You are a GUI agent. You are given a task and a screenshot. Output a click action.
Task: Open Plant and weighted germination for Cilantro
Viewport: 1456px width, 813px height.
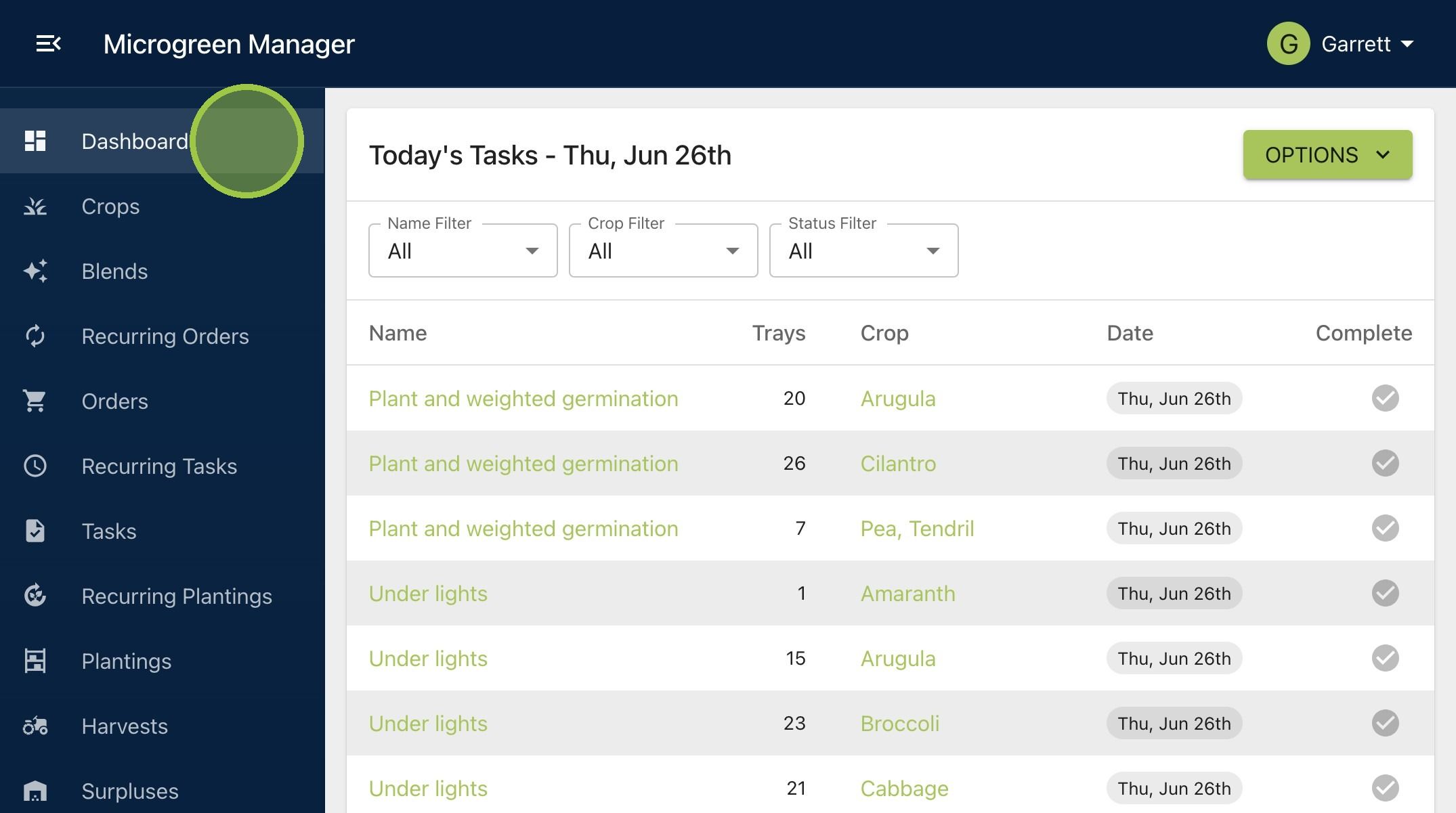coord(523,464)
